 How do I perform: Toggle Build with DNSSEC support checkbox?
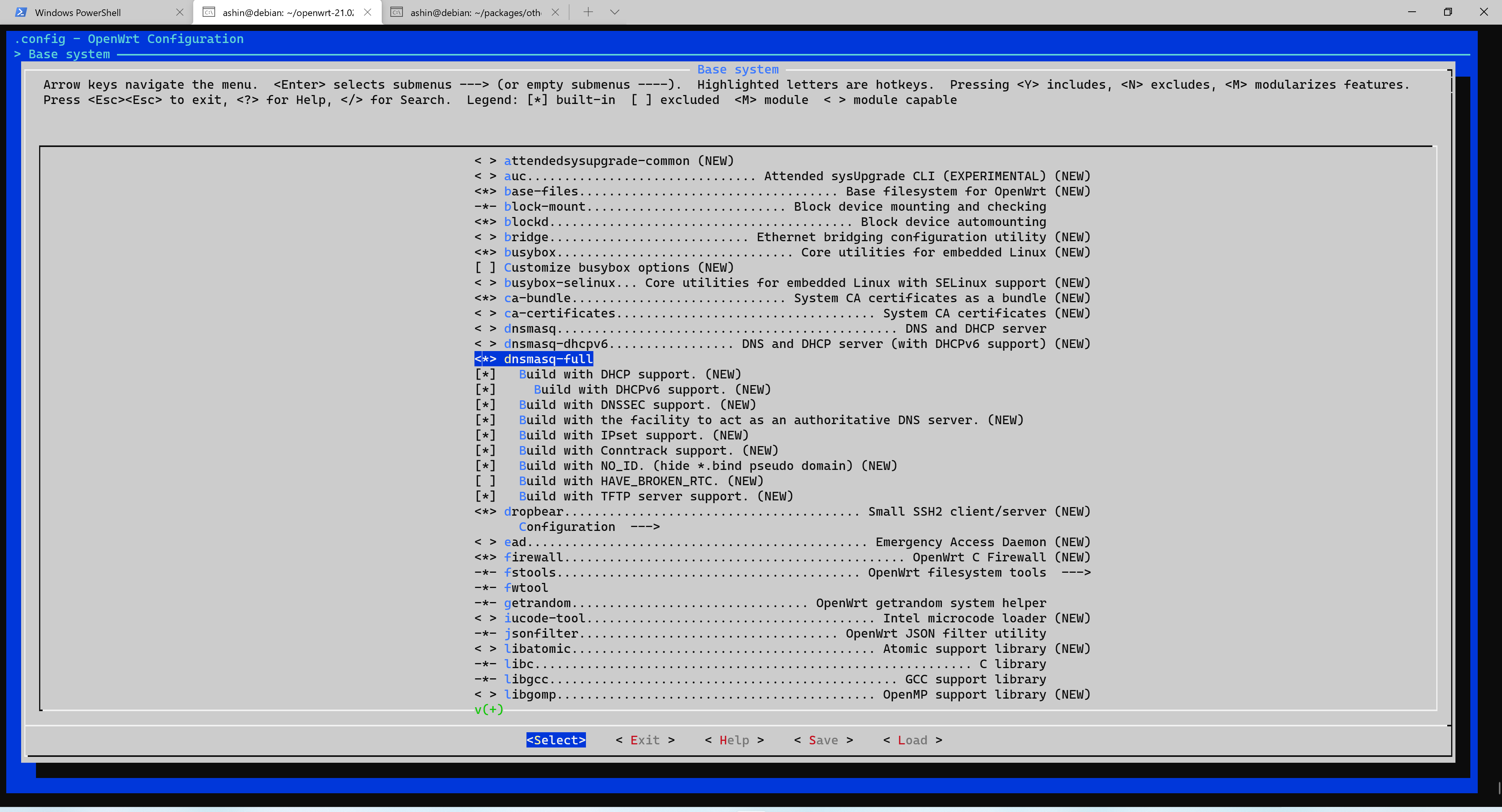[485, 405]
